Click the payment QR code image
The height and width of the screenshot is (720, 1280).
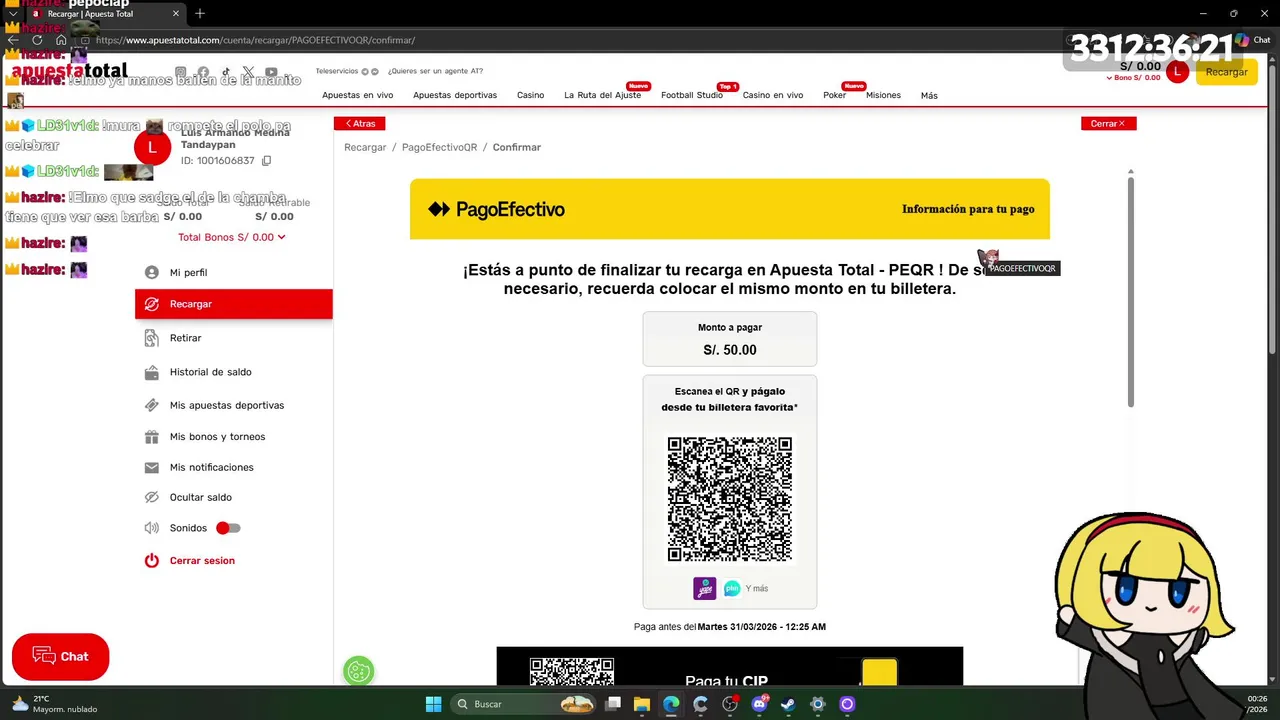click(730, 499)
